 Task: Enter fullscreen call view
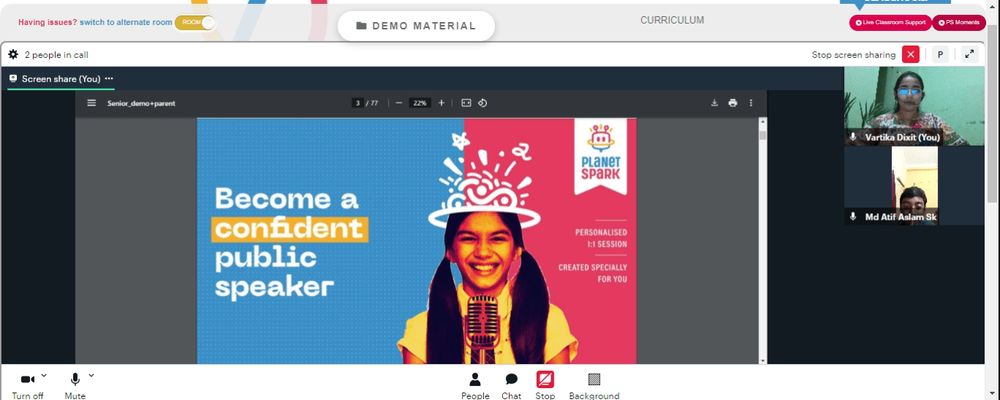click(969, 54)
